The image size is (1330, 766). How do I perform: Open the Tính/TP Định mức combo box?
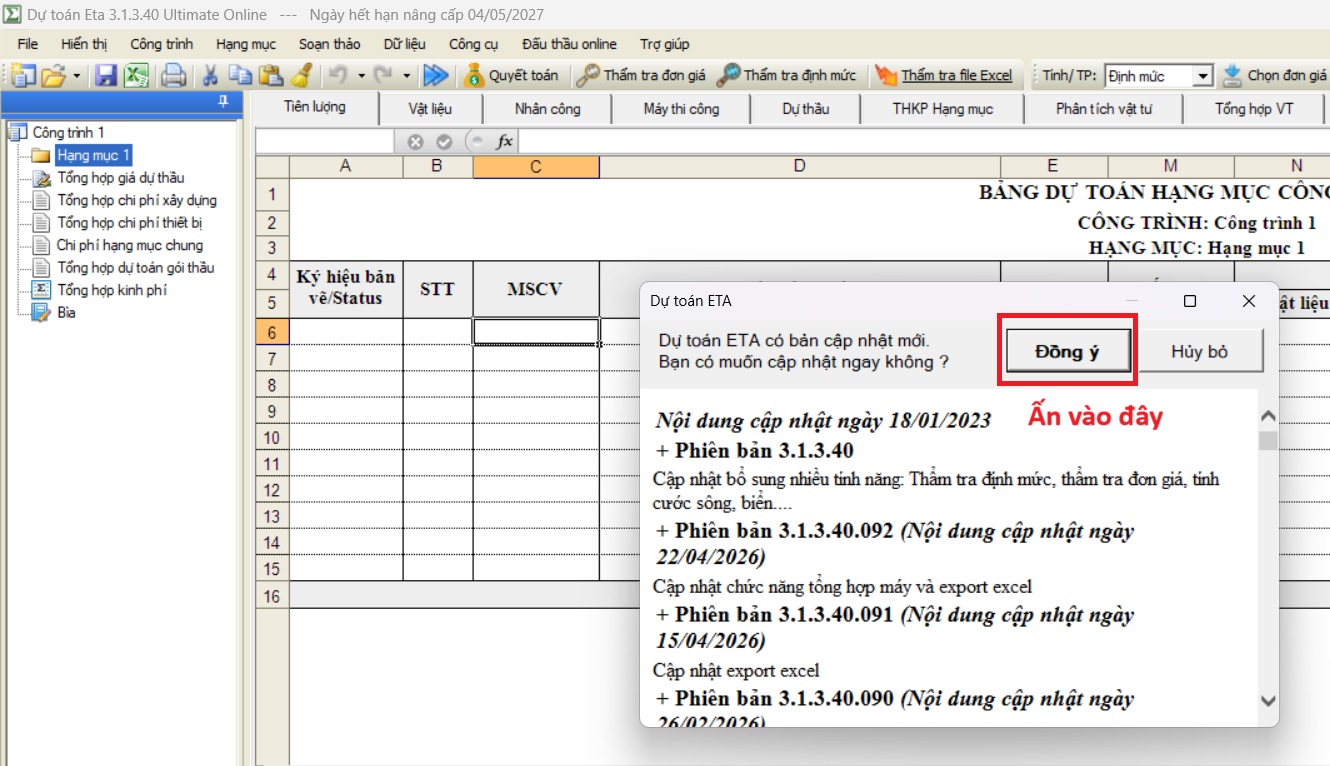(x=1159, y=76)
